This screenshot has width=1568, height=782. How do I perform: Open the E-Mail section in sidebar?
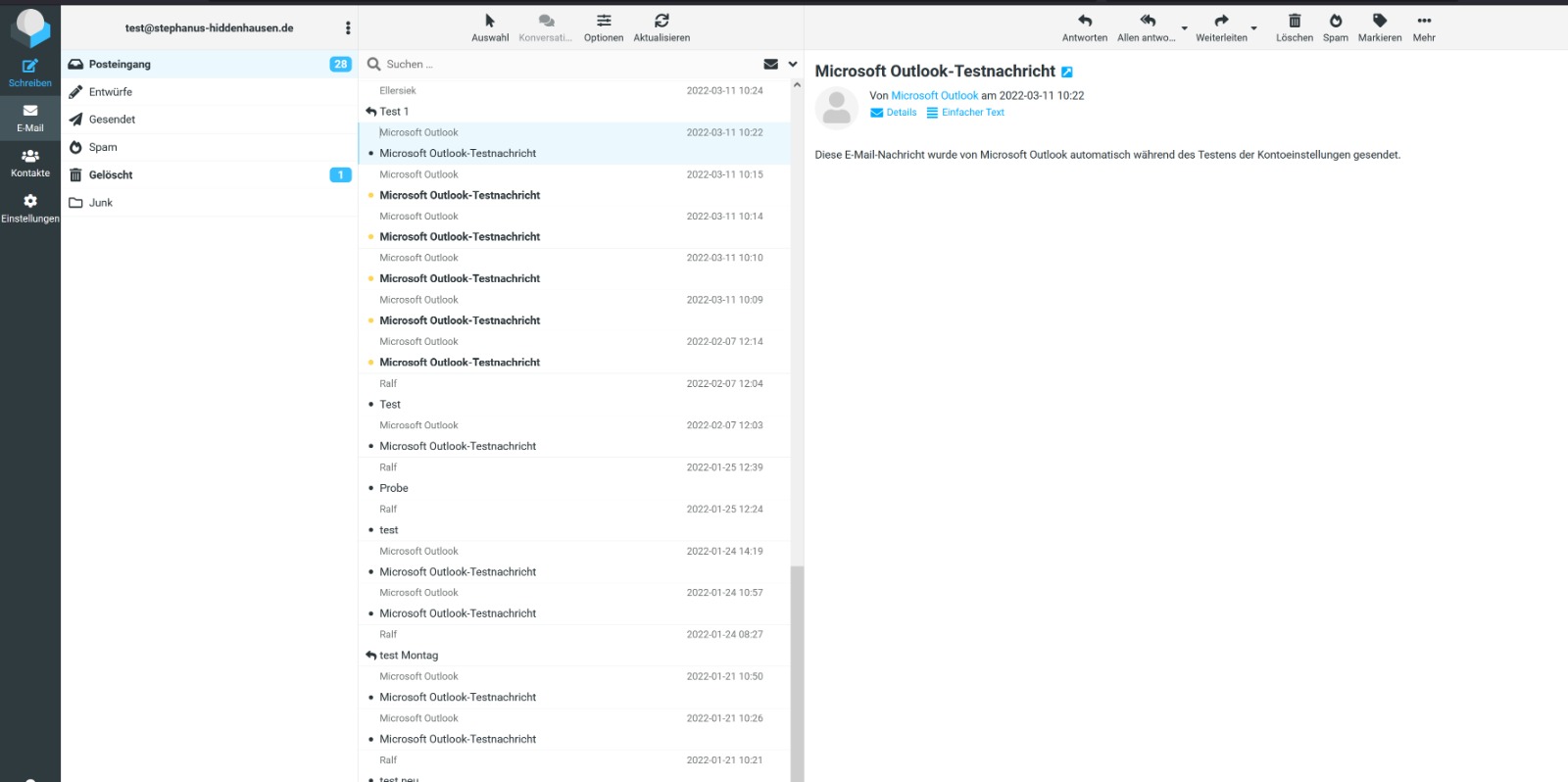point(30,118)
